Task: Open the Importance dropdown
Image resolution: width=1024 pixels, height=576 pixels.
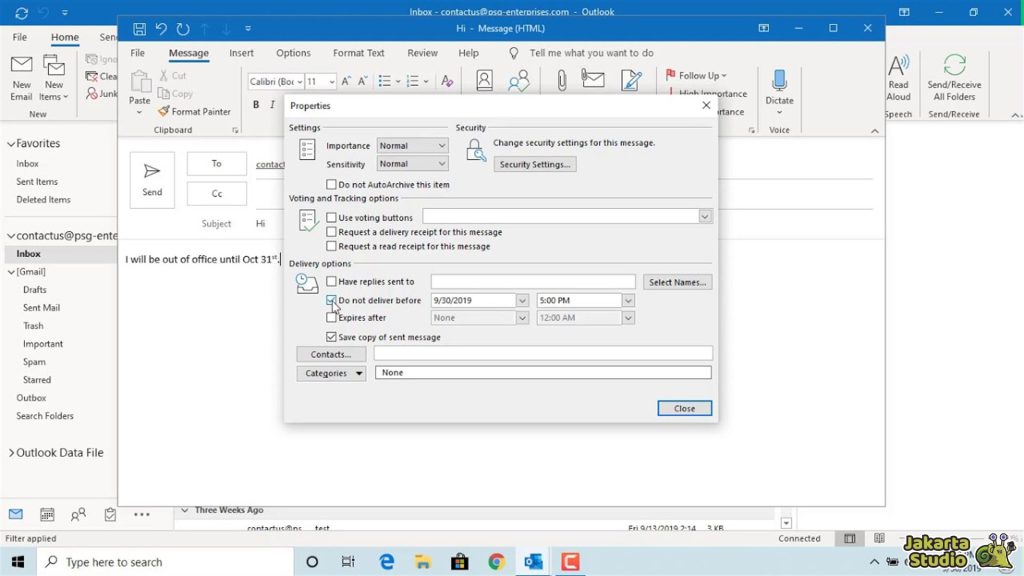Action: click(412, 146)
